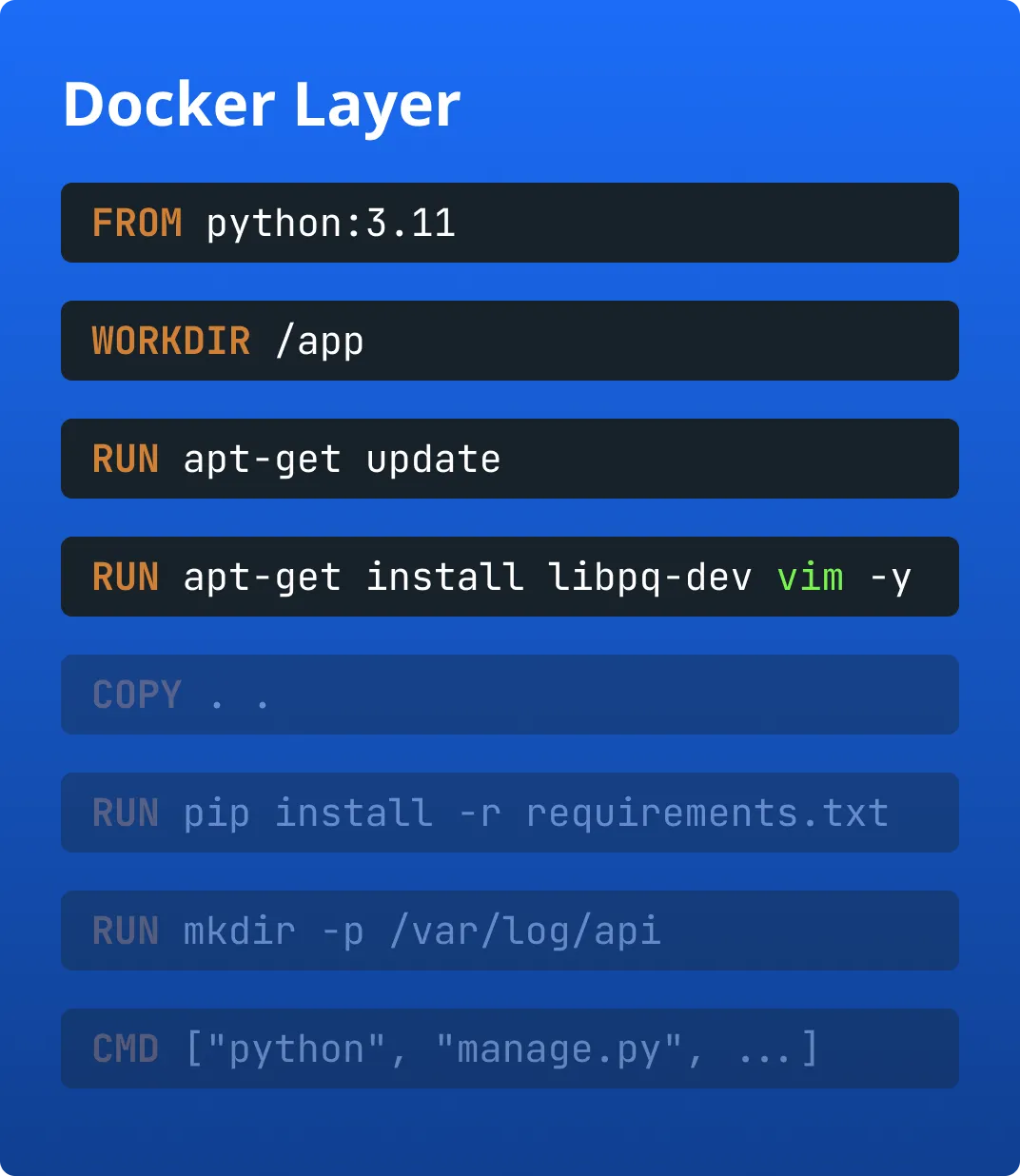
Task: Select RUN keyword in apt-get update line
Action: tap(126, 460)
